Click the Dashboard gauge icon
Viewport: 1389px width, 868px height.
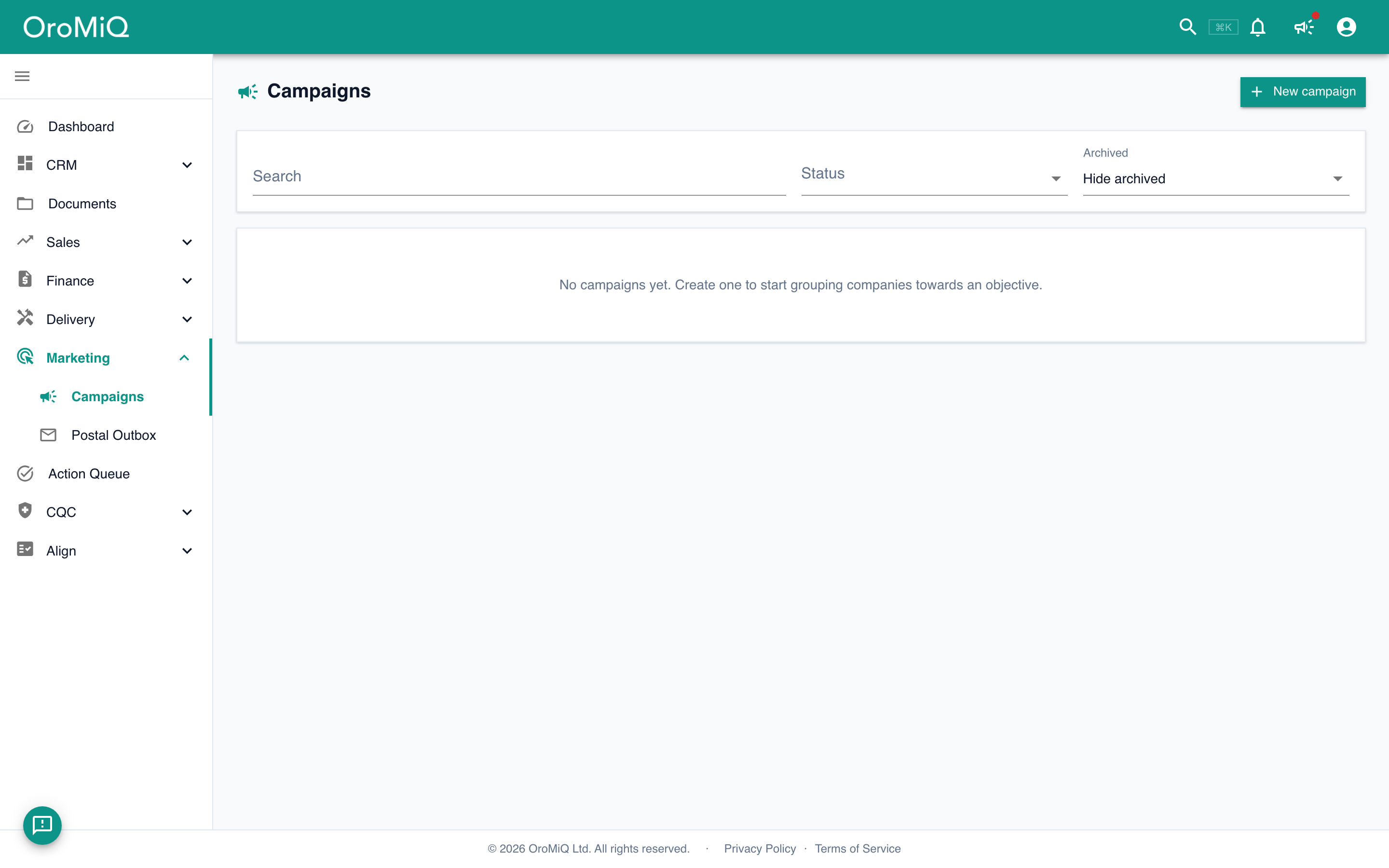pos(25,126)
